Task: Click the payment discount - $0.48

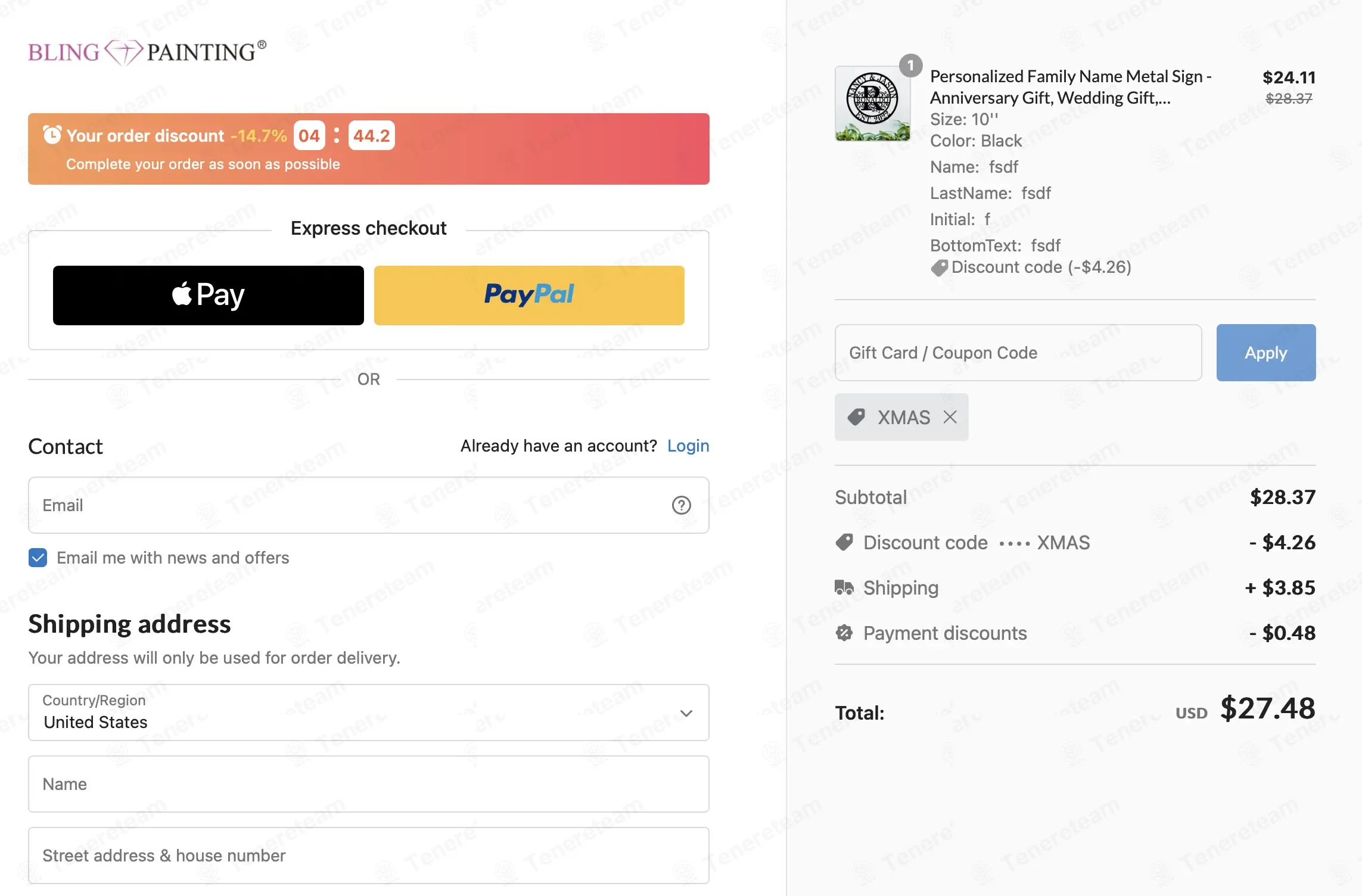Action: click(1283, 633)
